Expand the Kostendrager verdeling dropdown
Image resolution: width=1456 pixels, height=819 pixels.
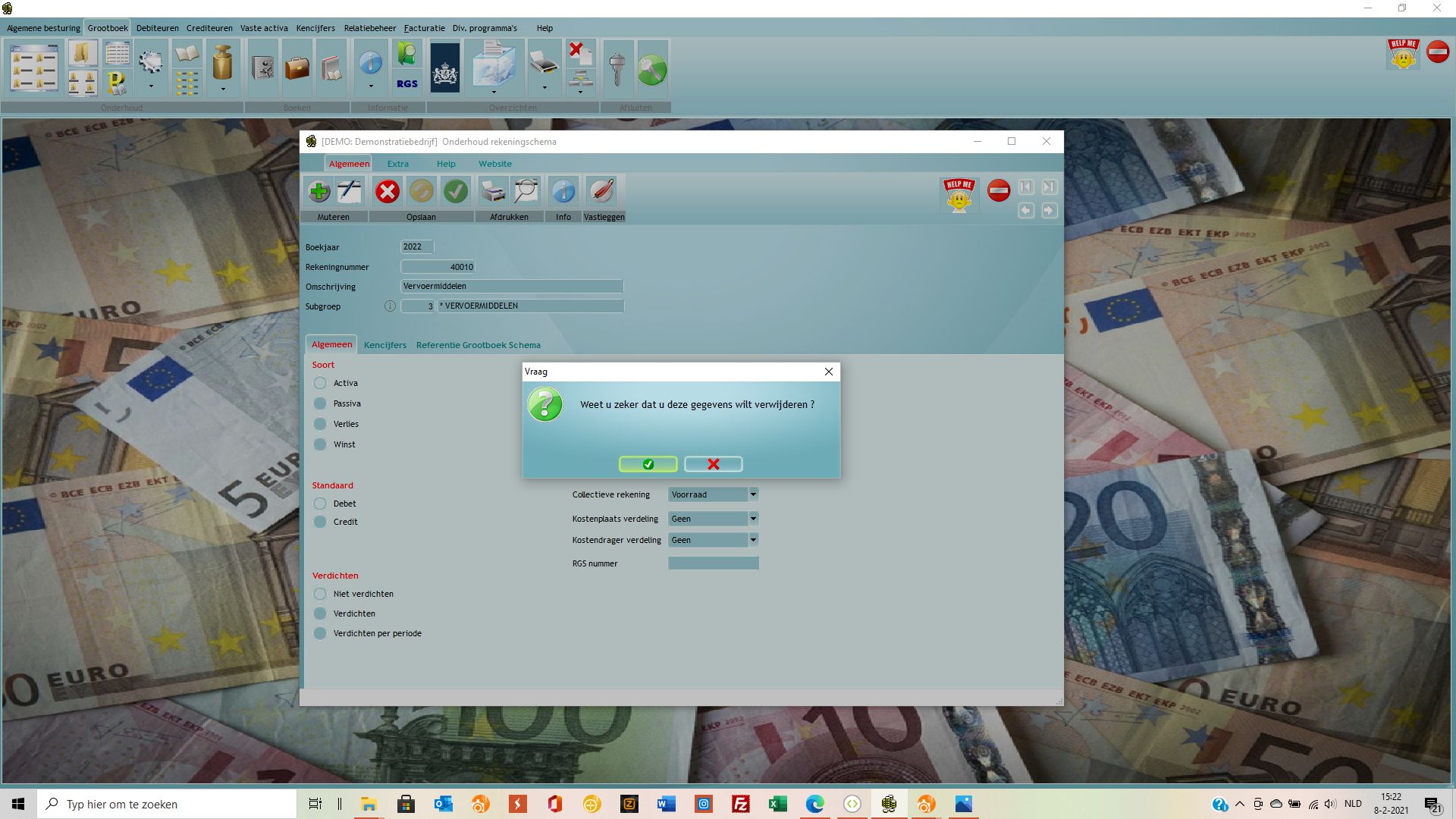753,540
